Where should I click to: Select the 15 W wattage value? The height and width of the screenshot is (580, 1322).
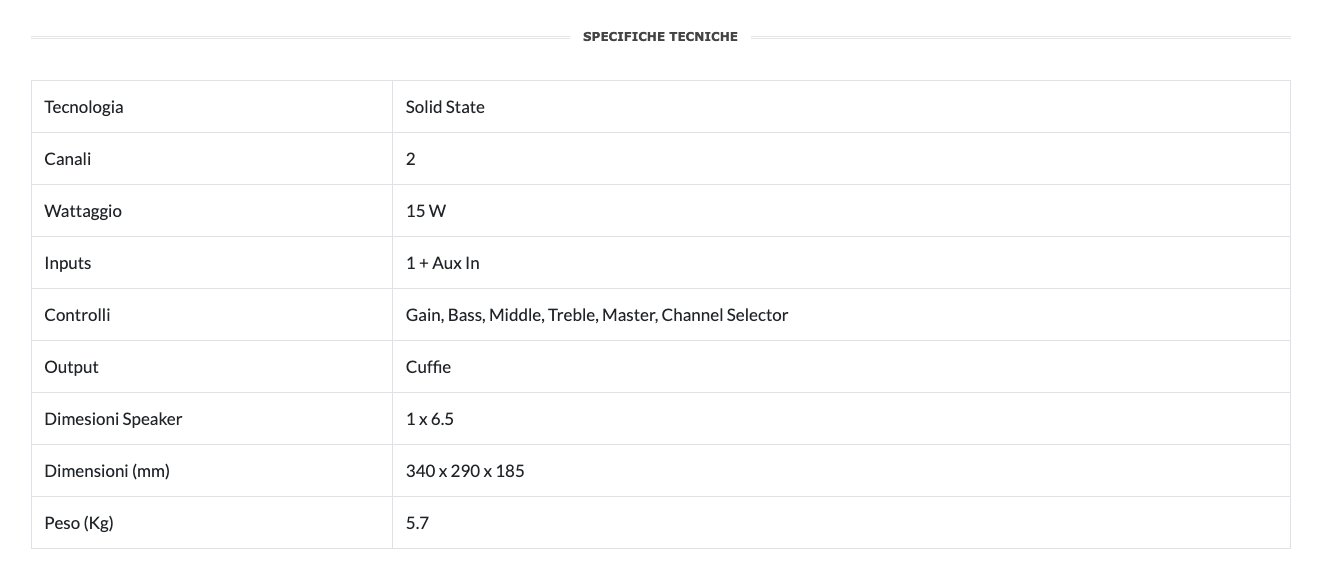427,211
